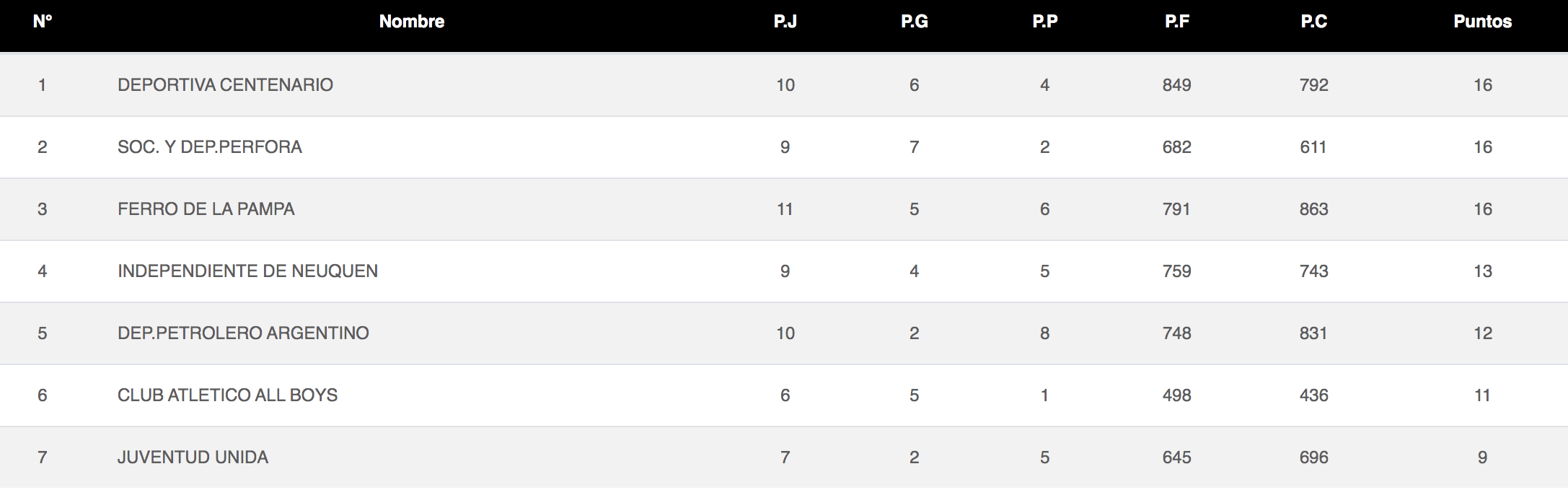The height and width of the screenshot is (495, 1568).
Task: Click the P.F column header
Action: (1176, 22)
